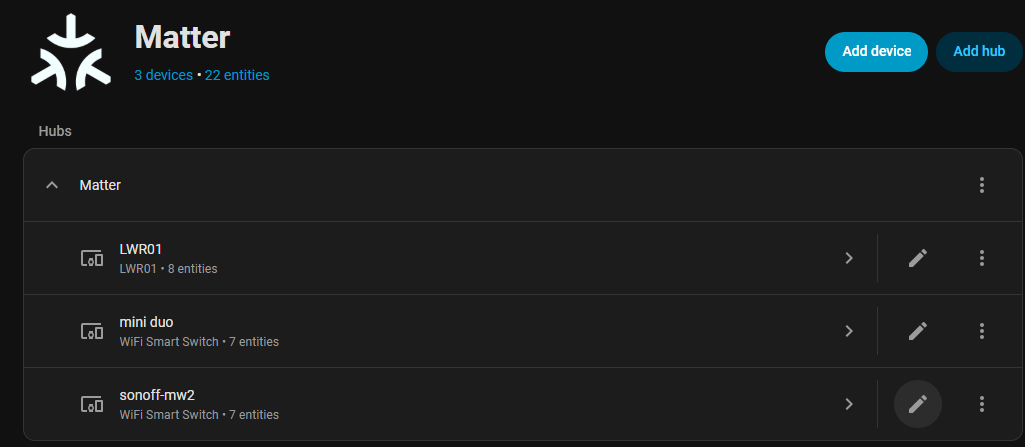Open three-dot menu for sonoff-mw2
The width and height of the screenshot is (1025, 447).
pos(982,404)
